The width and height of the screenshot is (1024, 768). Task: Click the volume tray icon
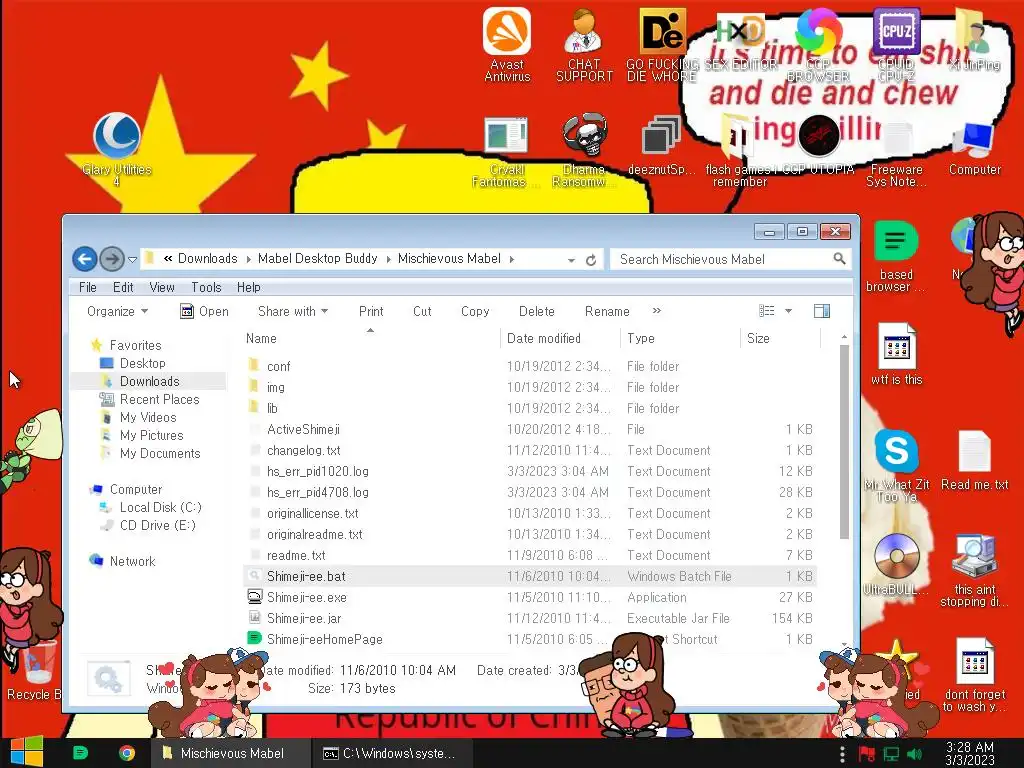tap(914, 754)
